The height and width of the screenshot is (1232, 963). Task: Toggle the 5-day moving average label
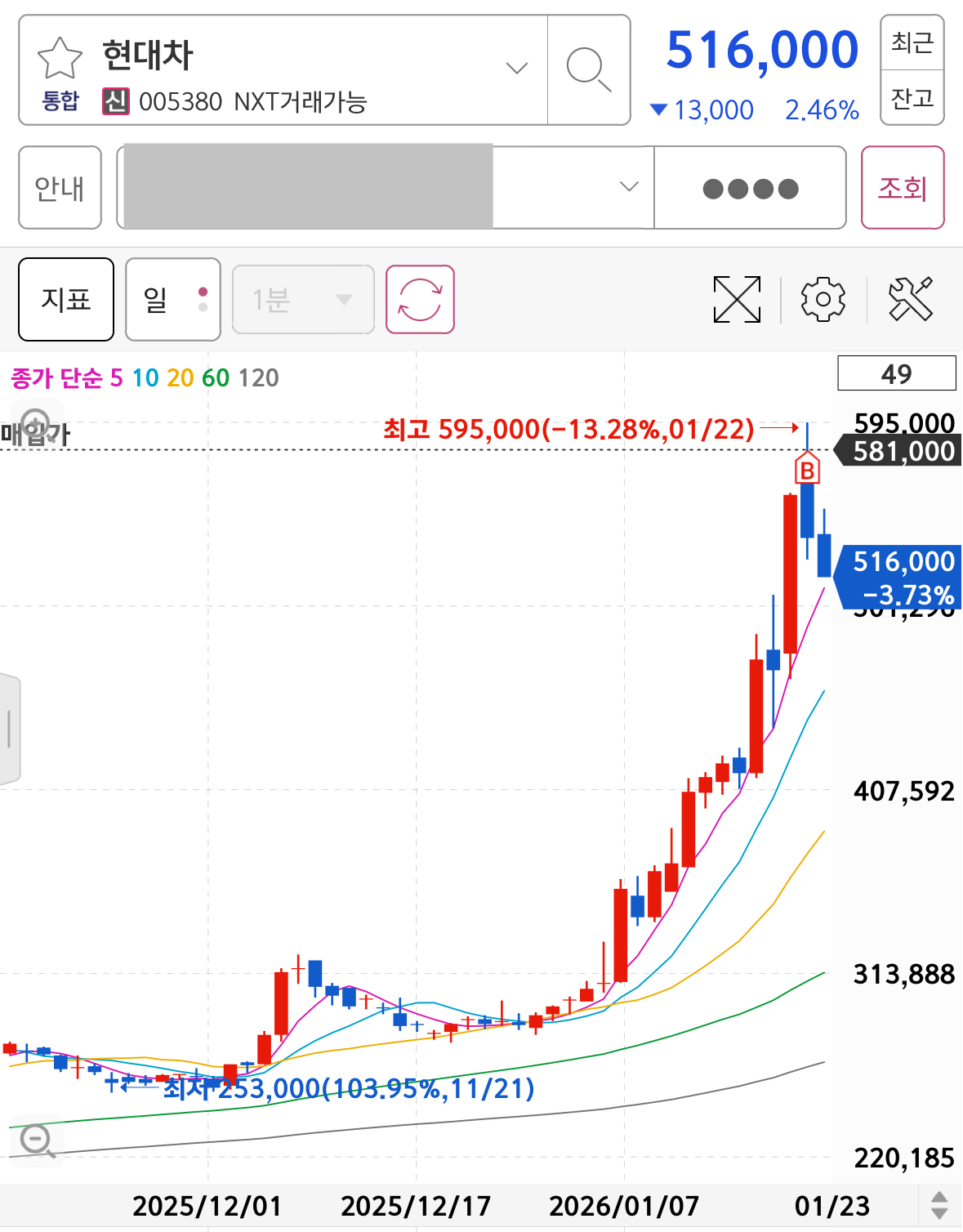(116, 377)
